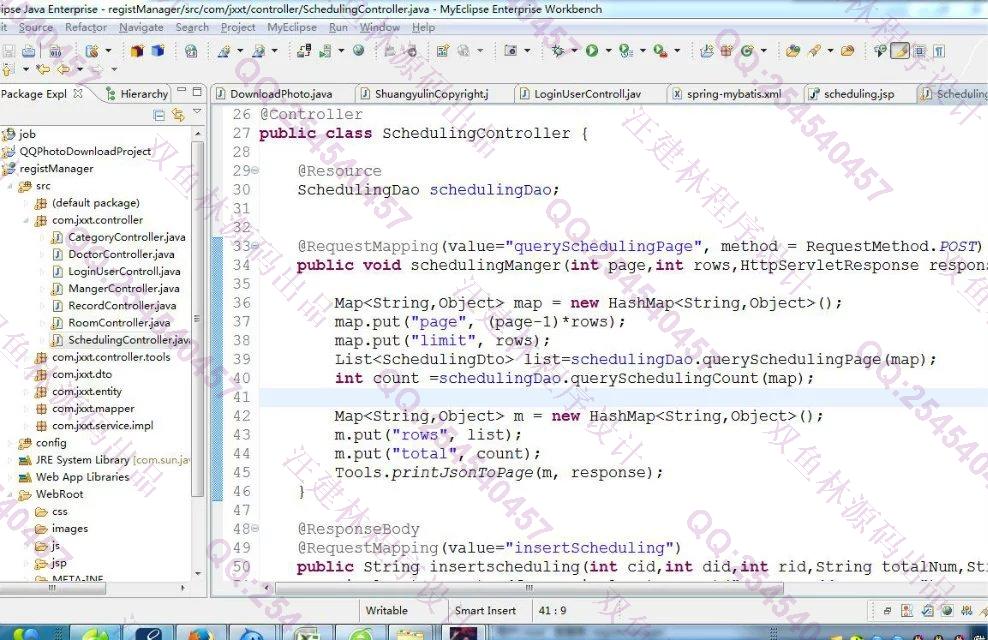
Task: Click the blue New Java Class cube icon
Action: tap(158, 51)
